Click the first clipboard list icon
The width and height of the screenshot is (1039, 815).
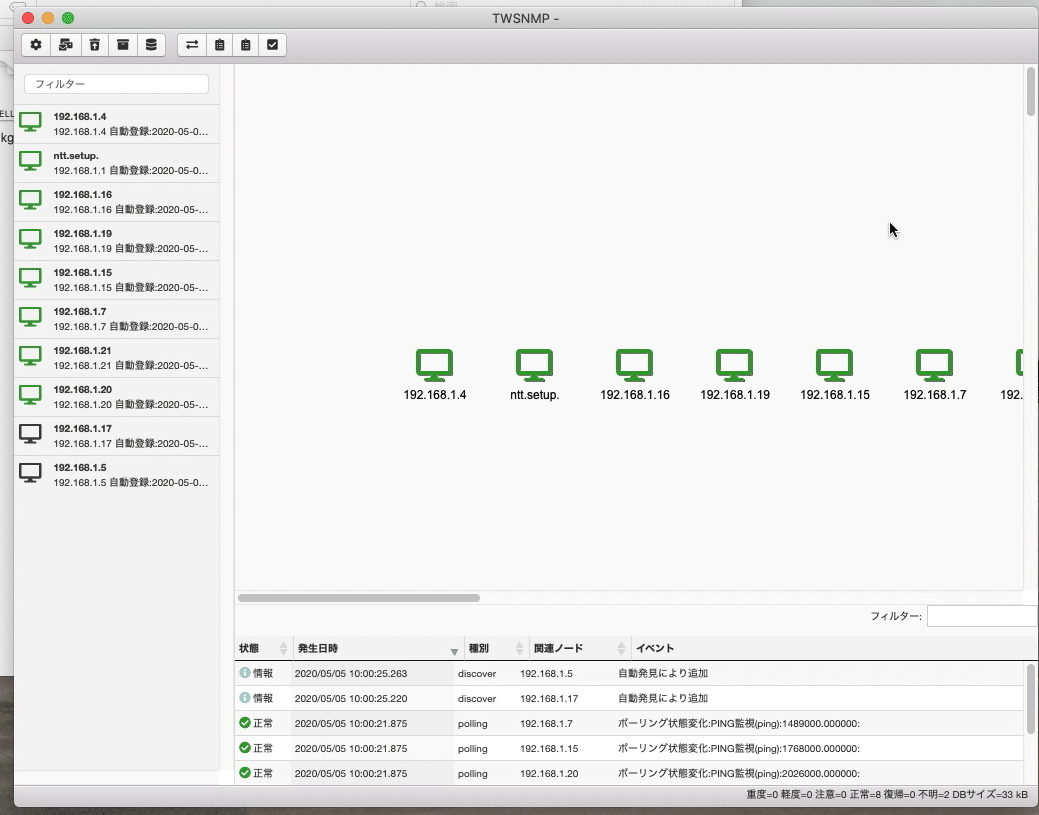pos(219,45)
